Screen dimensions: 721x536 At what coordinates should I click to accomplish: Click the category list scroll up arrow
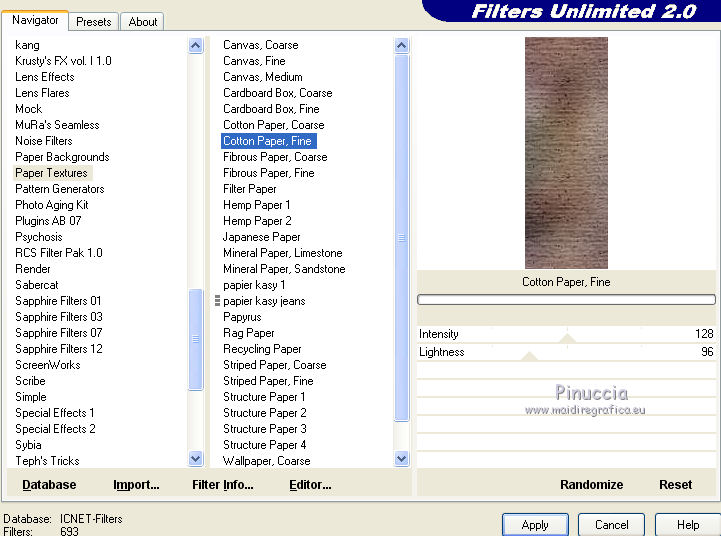(195, 46)
